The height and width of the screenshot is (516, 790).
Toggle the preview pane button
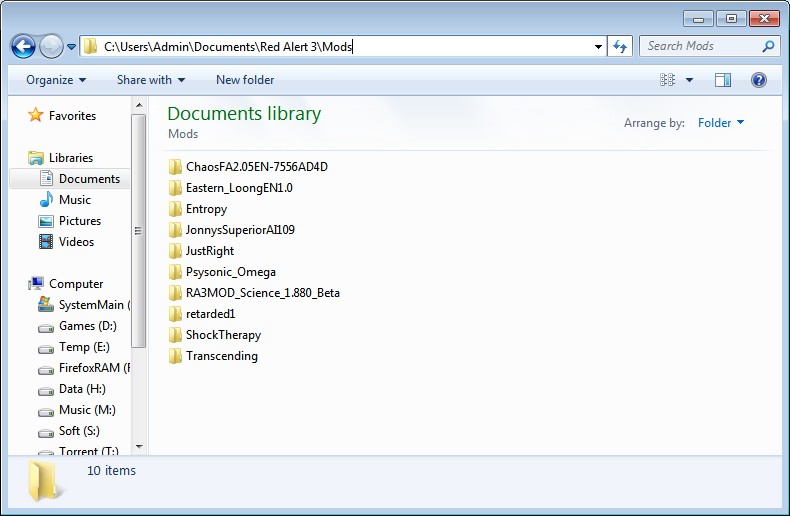point(723,80)
